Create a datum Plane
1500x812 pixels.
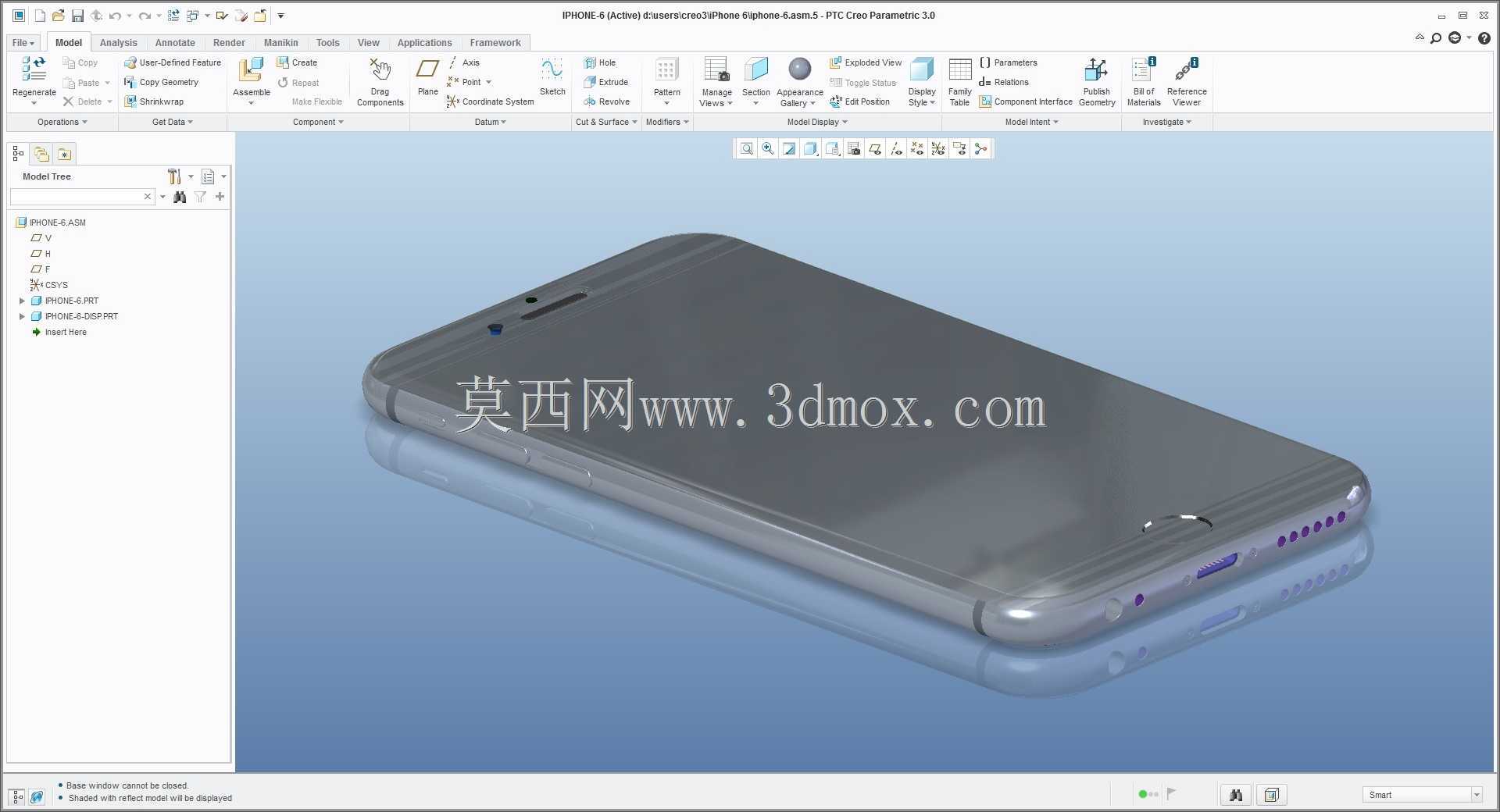[x=427, y=70]
